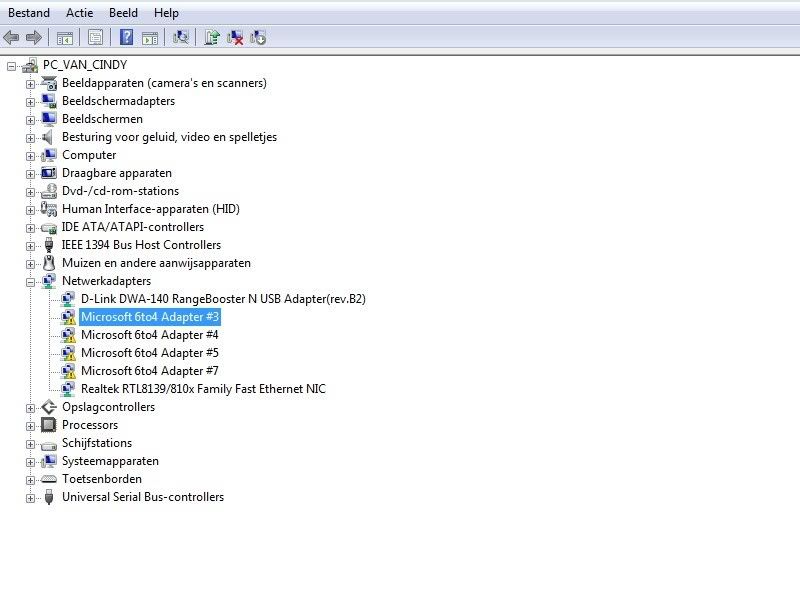Image resolution: width=800 pixels, height=600 pixels.
Task: Click the Update driver software icon
Action: [x=211, y=38]
